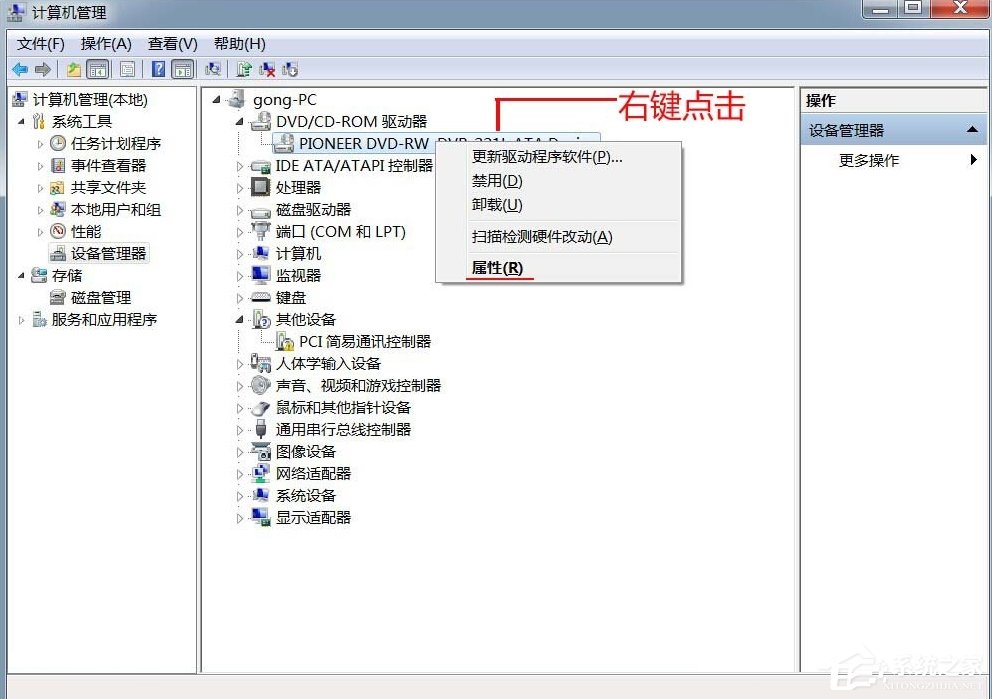Open the 查看(V) menu
This screenshot has height=699, width=992.
(x=170, y=43)
